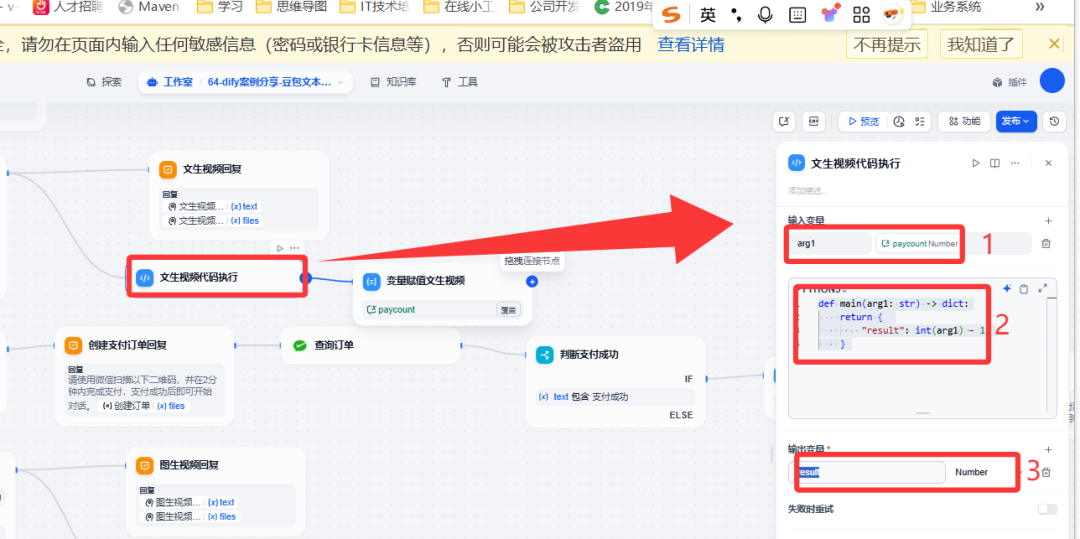Open the 查看详情 link
This screenshot has height=539, width=1080.
[x=691, y=45]
